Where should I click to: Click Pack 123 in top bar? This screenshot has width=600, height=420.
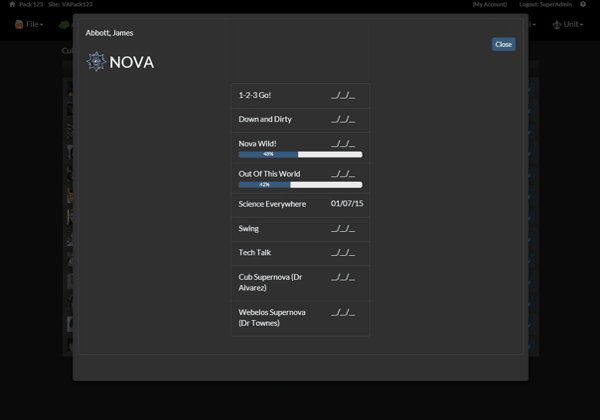click(x=31, y=4)
